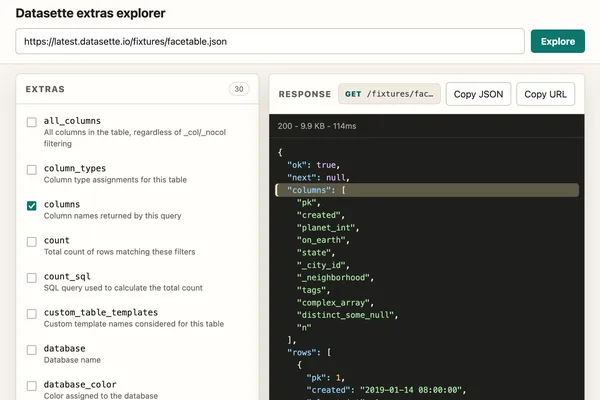Image resolution: width=600 pixels, height=400 pixels.
Task: Click the "rows": [ line
Action: [309, 353]
